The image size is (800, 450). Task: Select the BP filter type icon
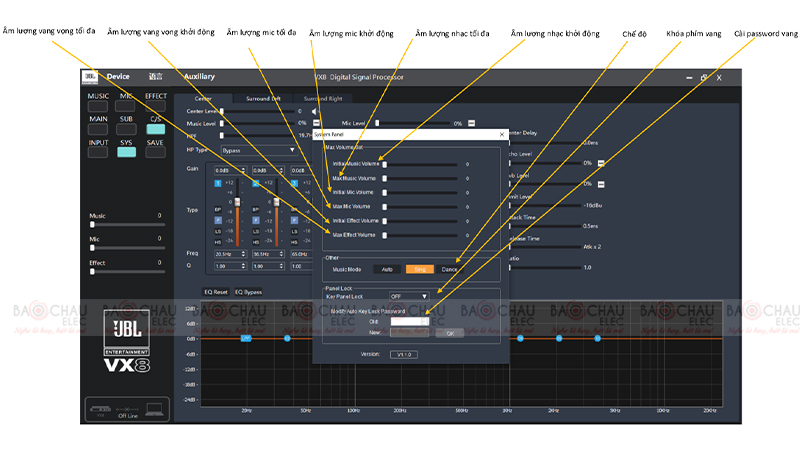pos(219,210)
